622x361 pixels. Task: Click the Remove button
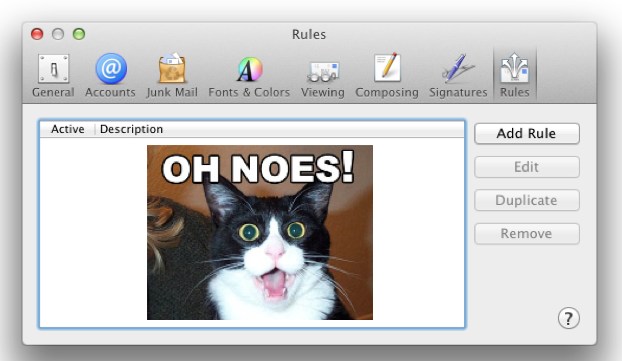pyautogui.click(x=527, y=234)
